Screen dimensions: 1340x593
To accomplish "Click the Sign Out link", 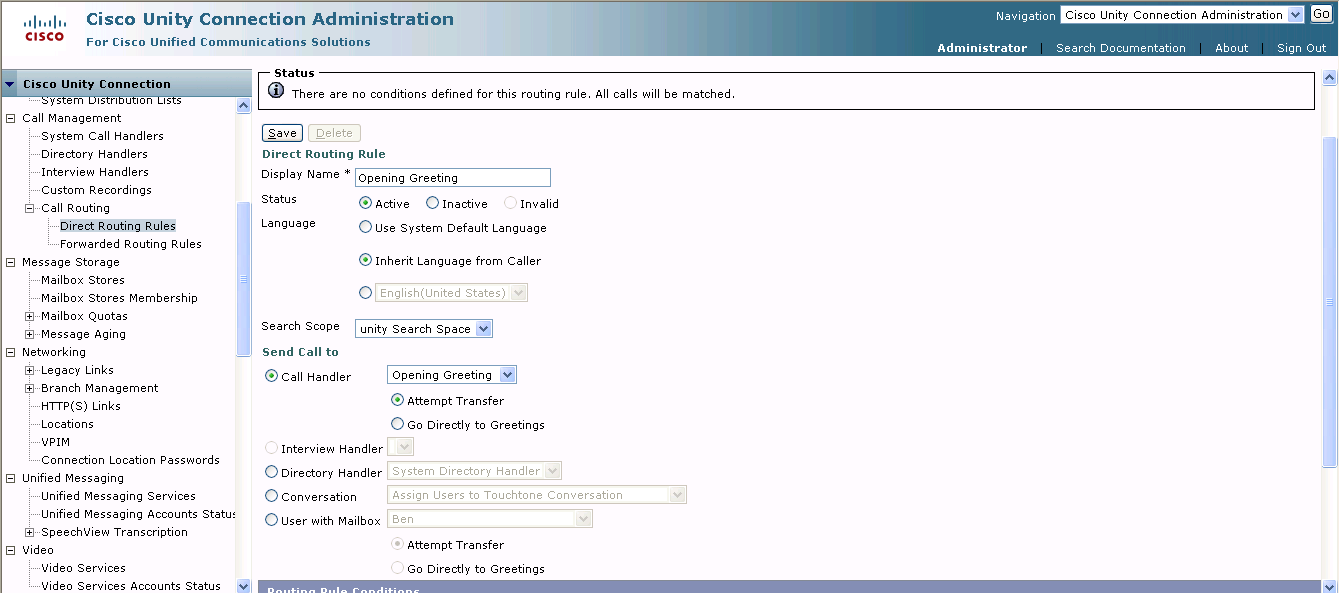I will click(1302, 48).
